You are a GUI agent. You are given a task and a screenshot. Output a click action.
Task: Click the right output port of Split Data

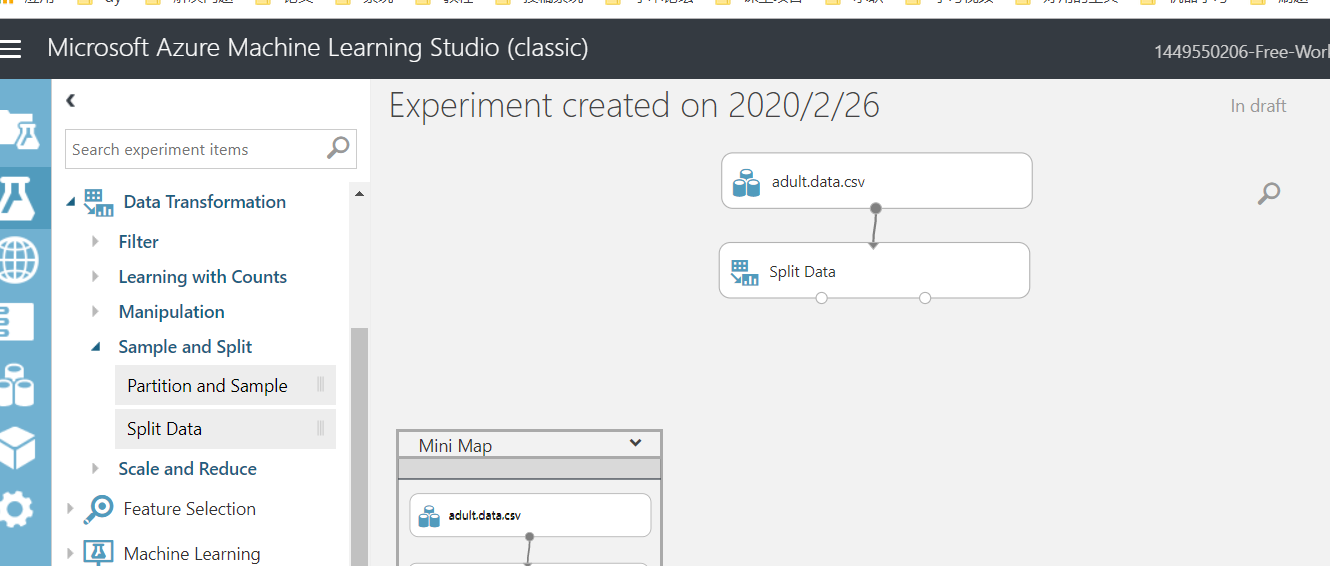(925, 298)
